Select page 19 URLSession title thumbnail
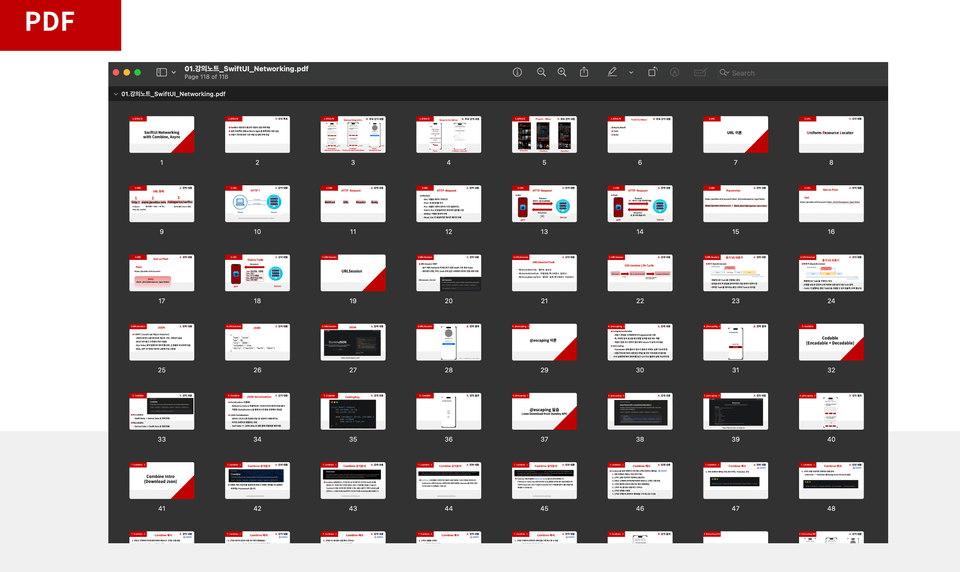This screenshot has width=960, height=572. (353, 273)
